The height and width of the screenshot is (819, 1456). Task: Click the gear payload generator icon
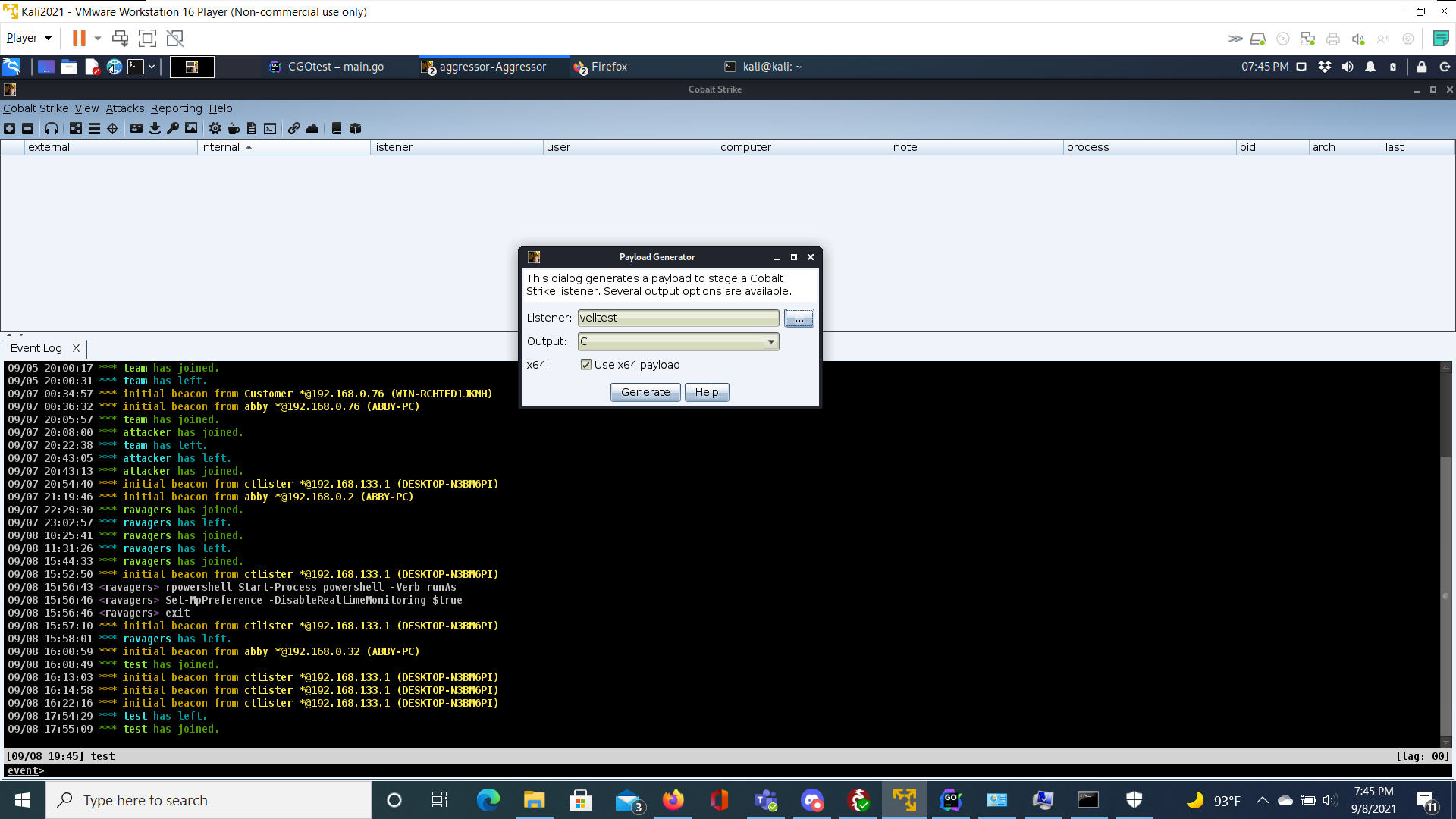[215, 128]
